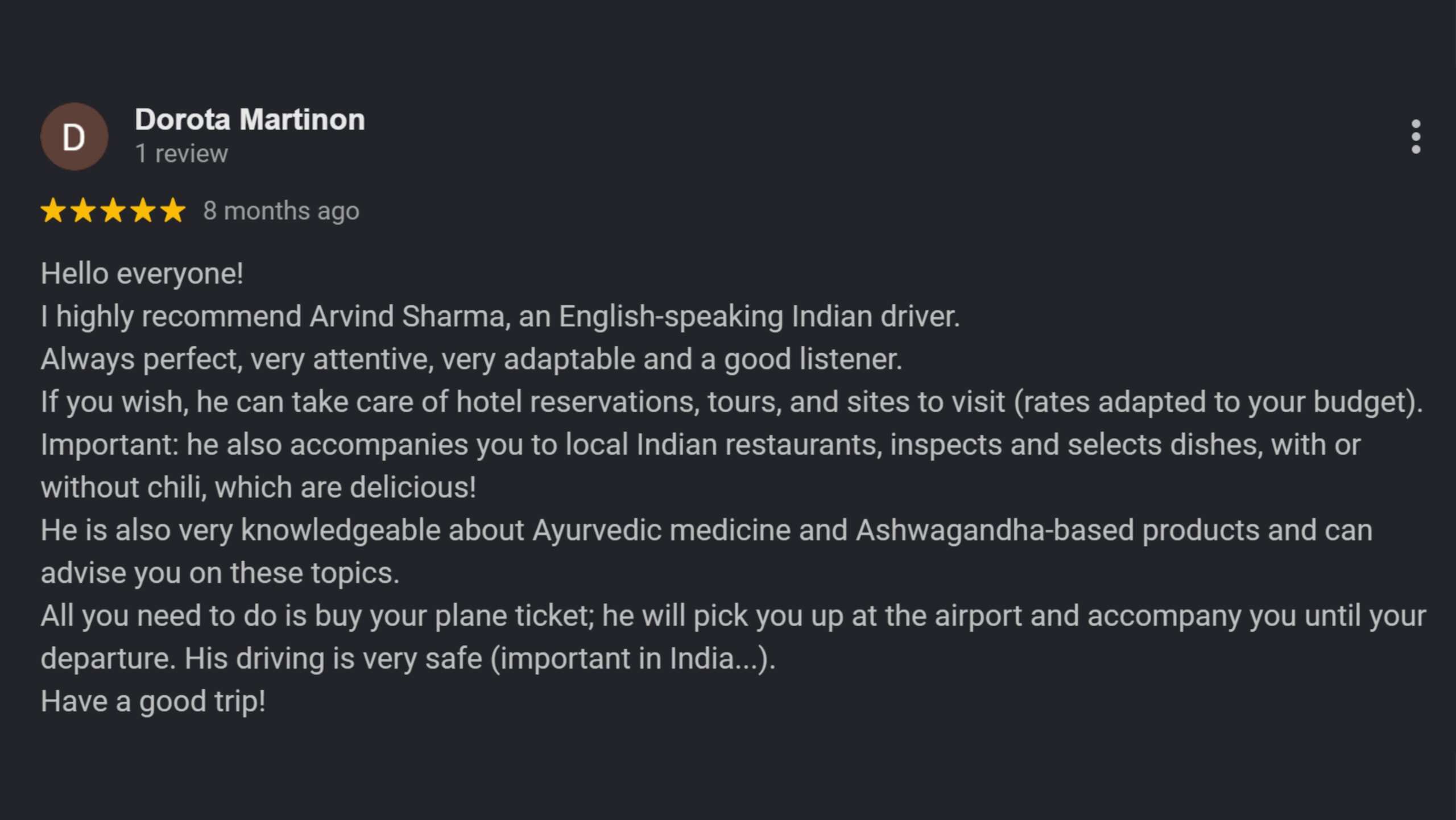Click the line about hotel reservations
Image resolution: width=1456 pixels, height=820 pixels.
click(731, 401)
